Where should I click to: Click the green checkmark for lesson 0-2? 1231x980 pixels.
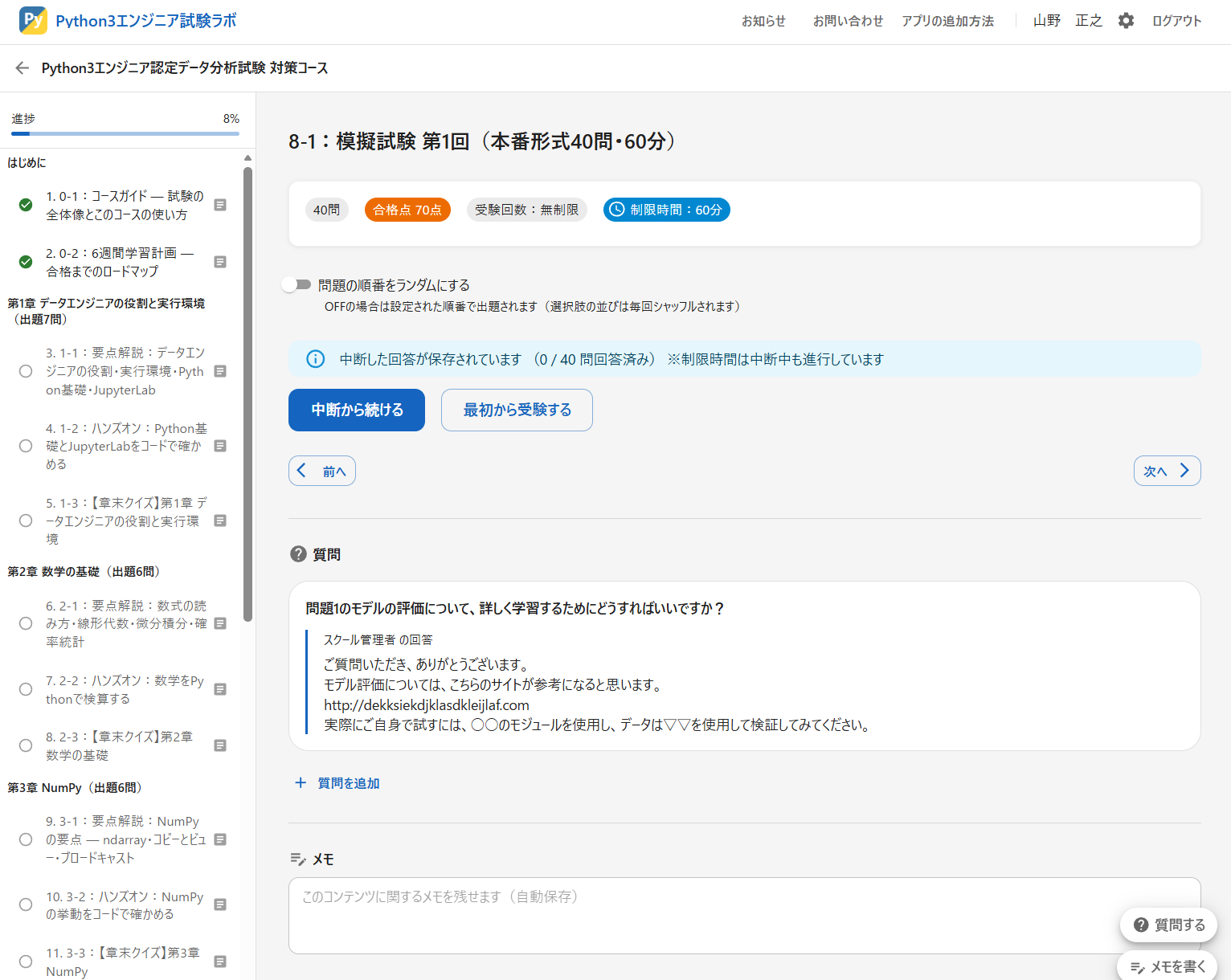(x=26, y=262)
